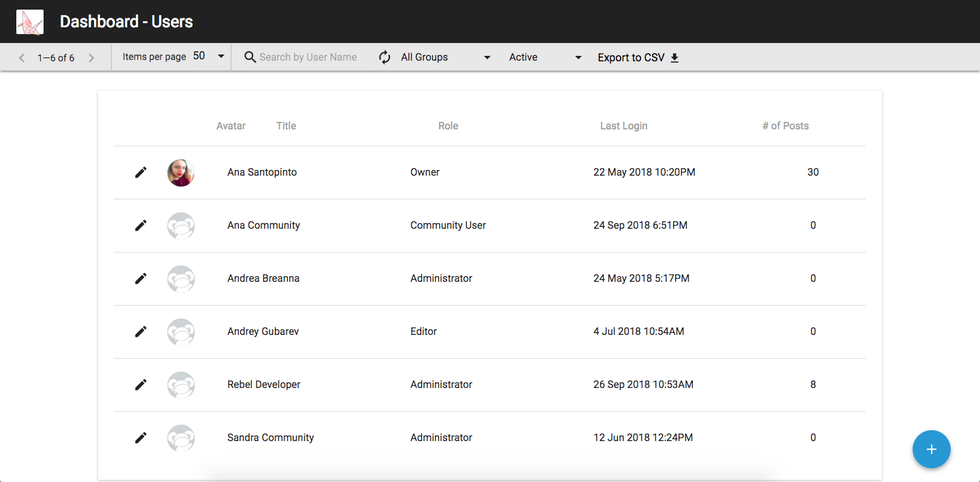Click the Export to CSV button
The width and height of the screenshot is (980, 482).
638,58
